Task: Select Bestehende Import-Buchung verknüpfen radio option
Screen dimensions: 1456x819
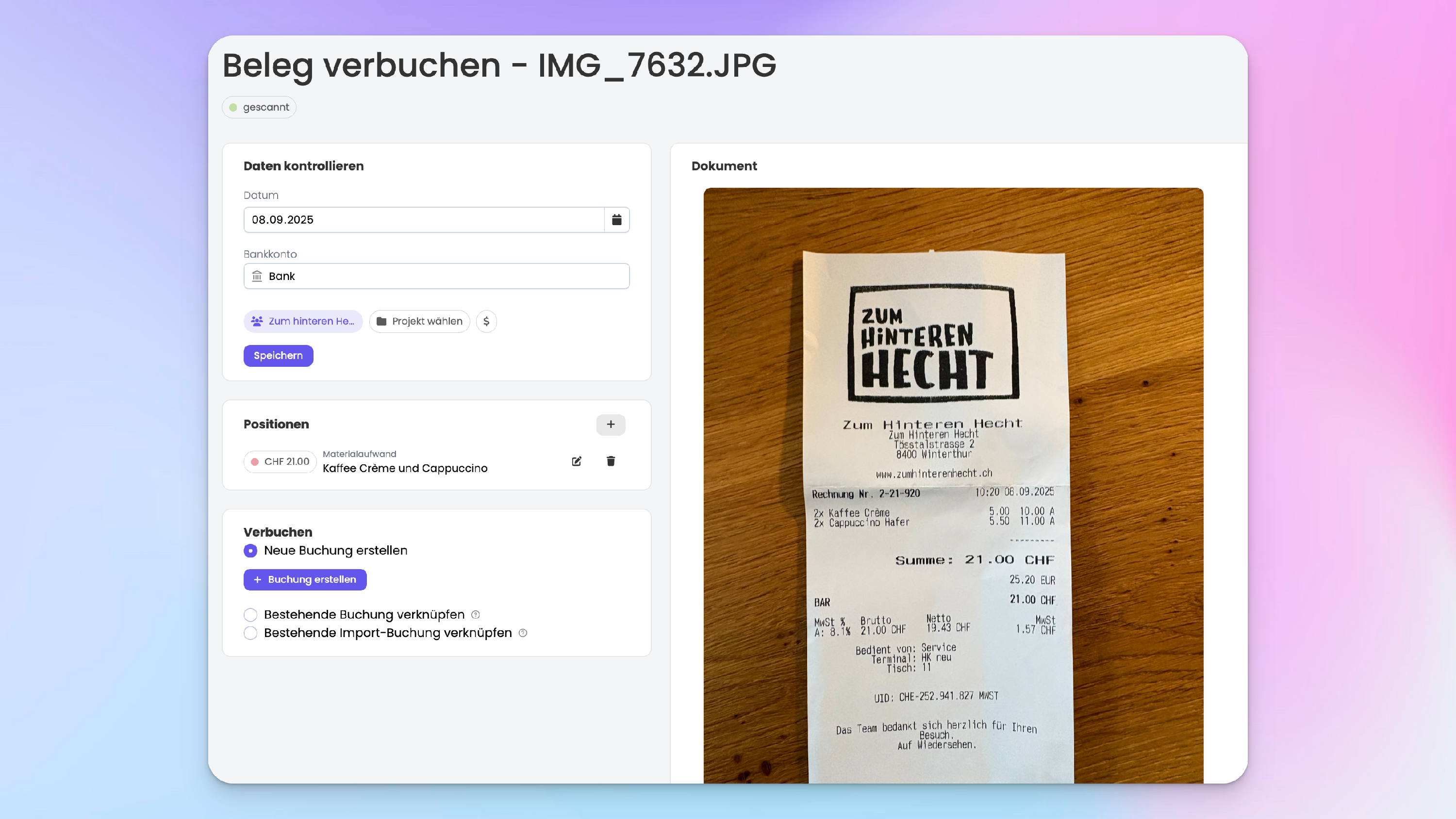Action: click(x=250, y=633)
